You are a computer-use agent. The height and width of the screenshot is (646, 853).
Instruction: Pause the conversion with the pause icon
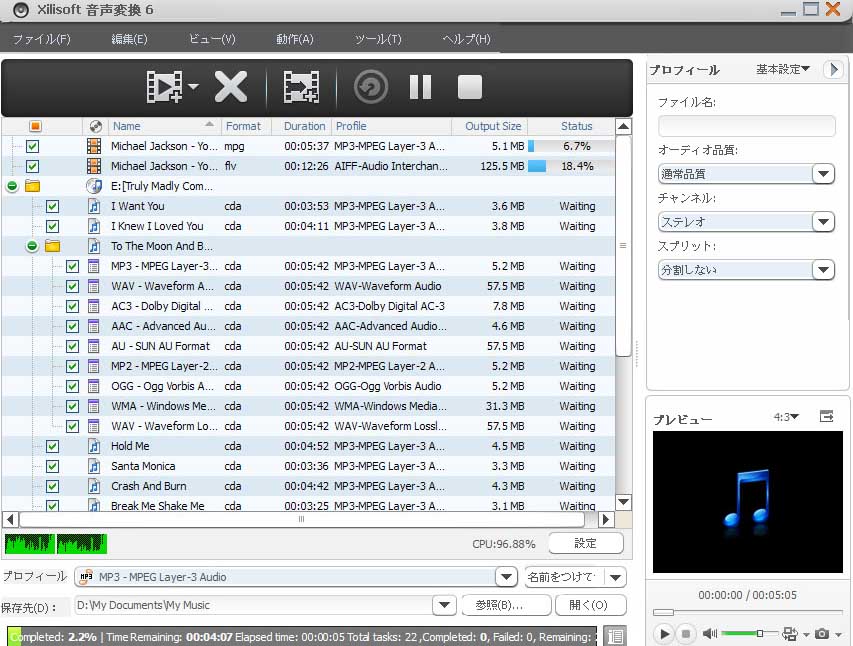[x=420, y=87]
